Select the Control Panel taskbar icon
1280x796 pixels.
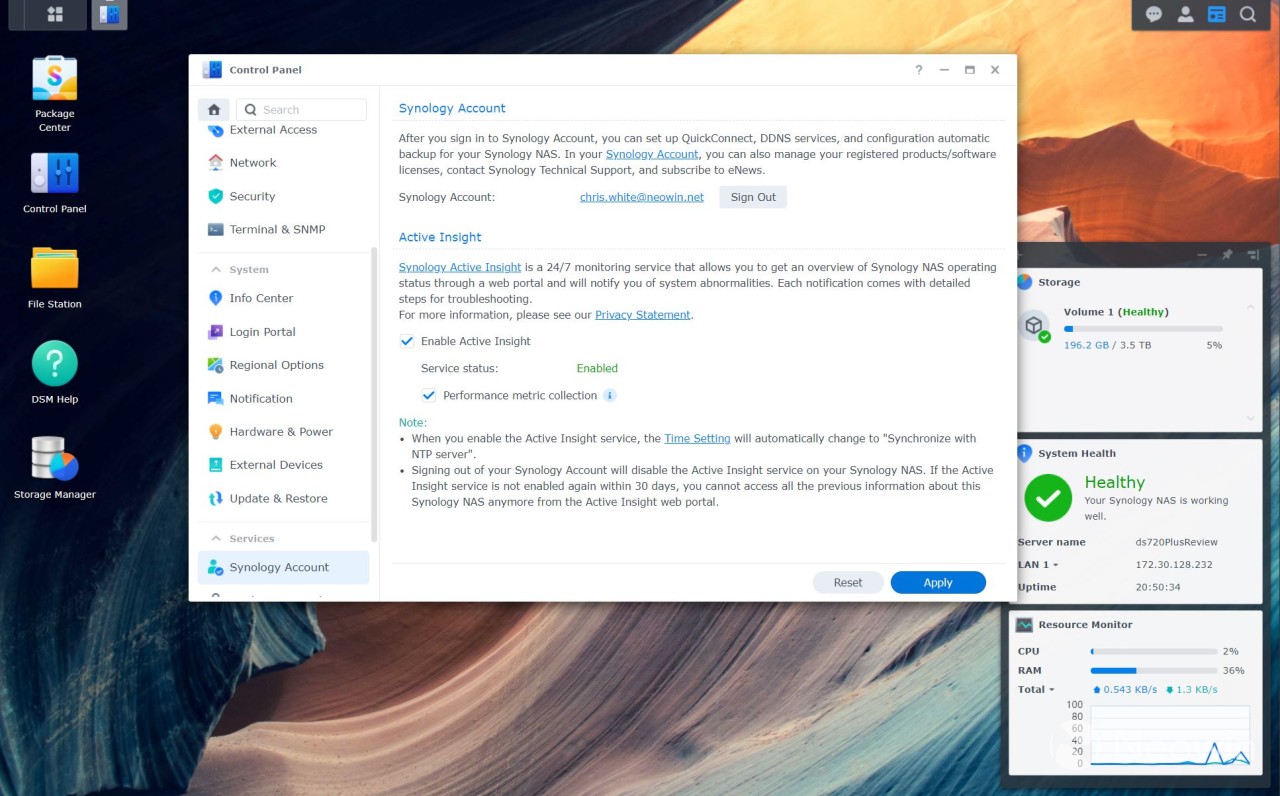tap(109, 15)
